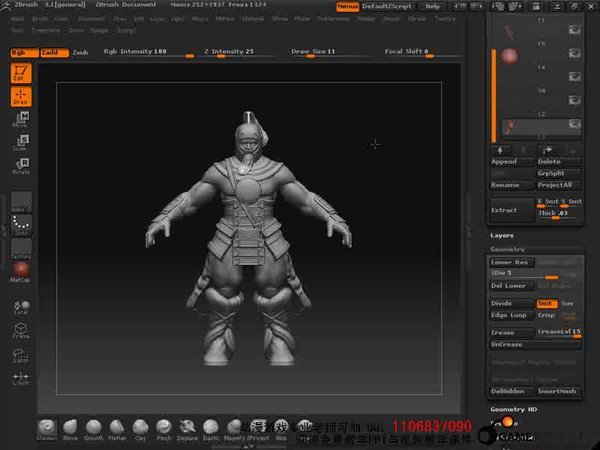Select the Scale transform icon
The height and width of the screenshot is (450, 600).
tap(20, 143)
